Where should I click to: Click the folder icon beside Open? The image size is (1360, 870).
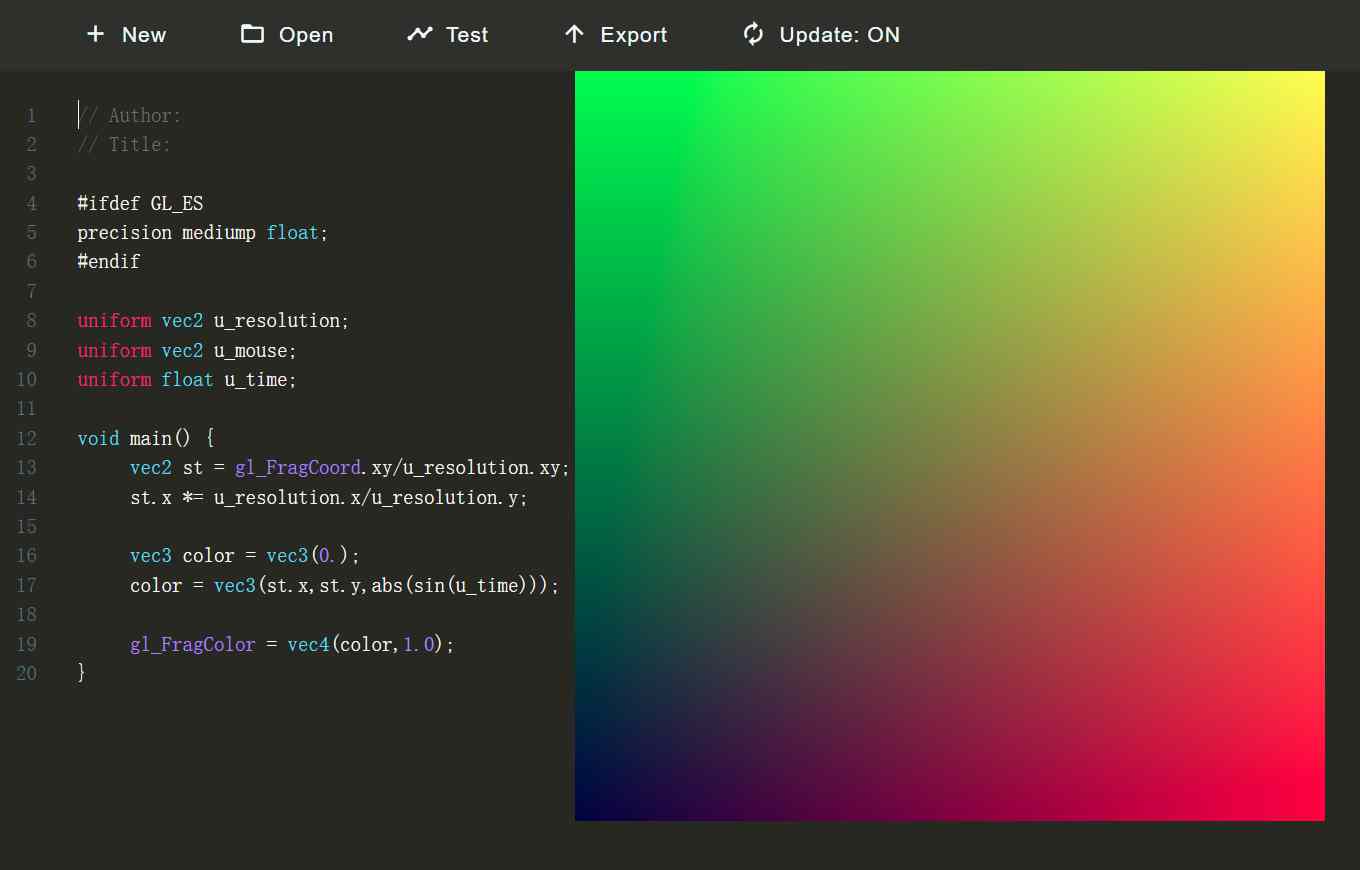point(252,34)
